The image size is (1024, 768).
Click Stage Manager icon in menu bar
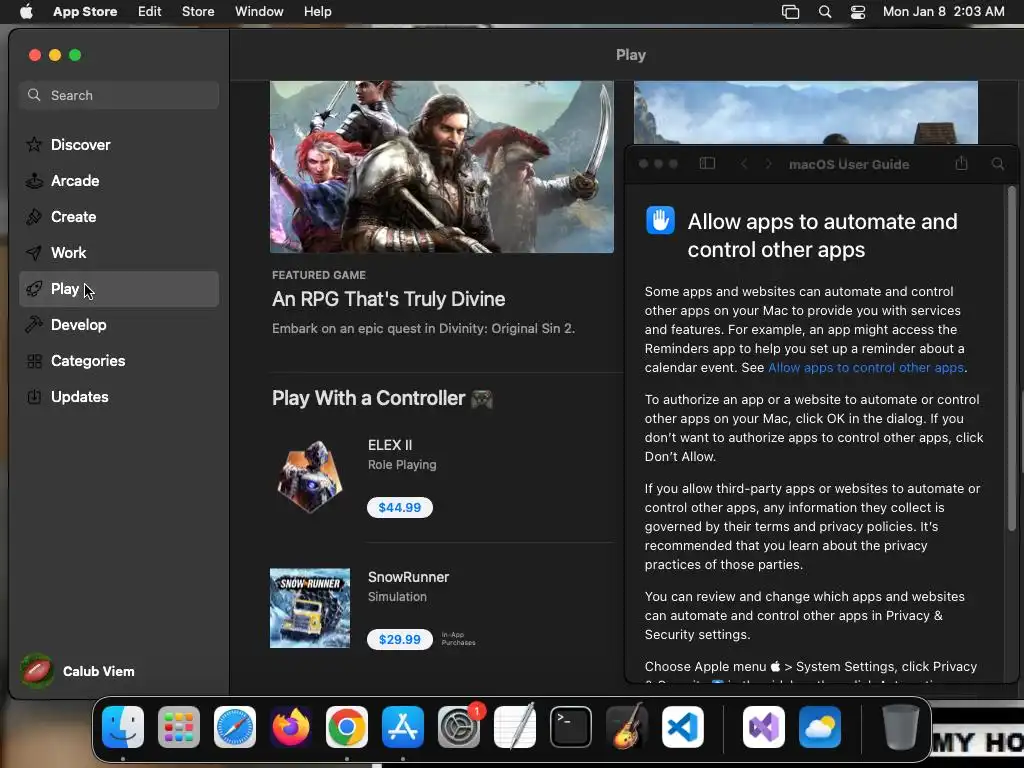790,12
